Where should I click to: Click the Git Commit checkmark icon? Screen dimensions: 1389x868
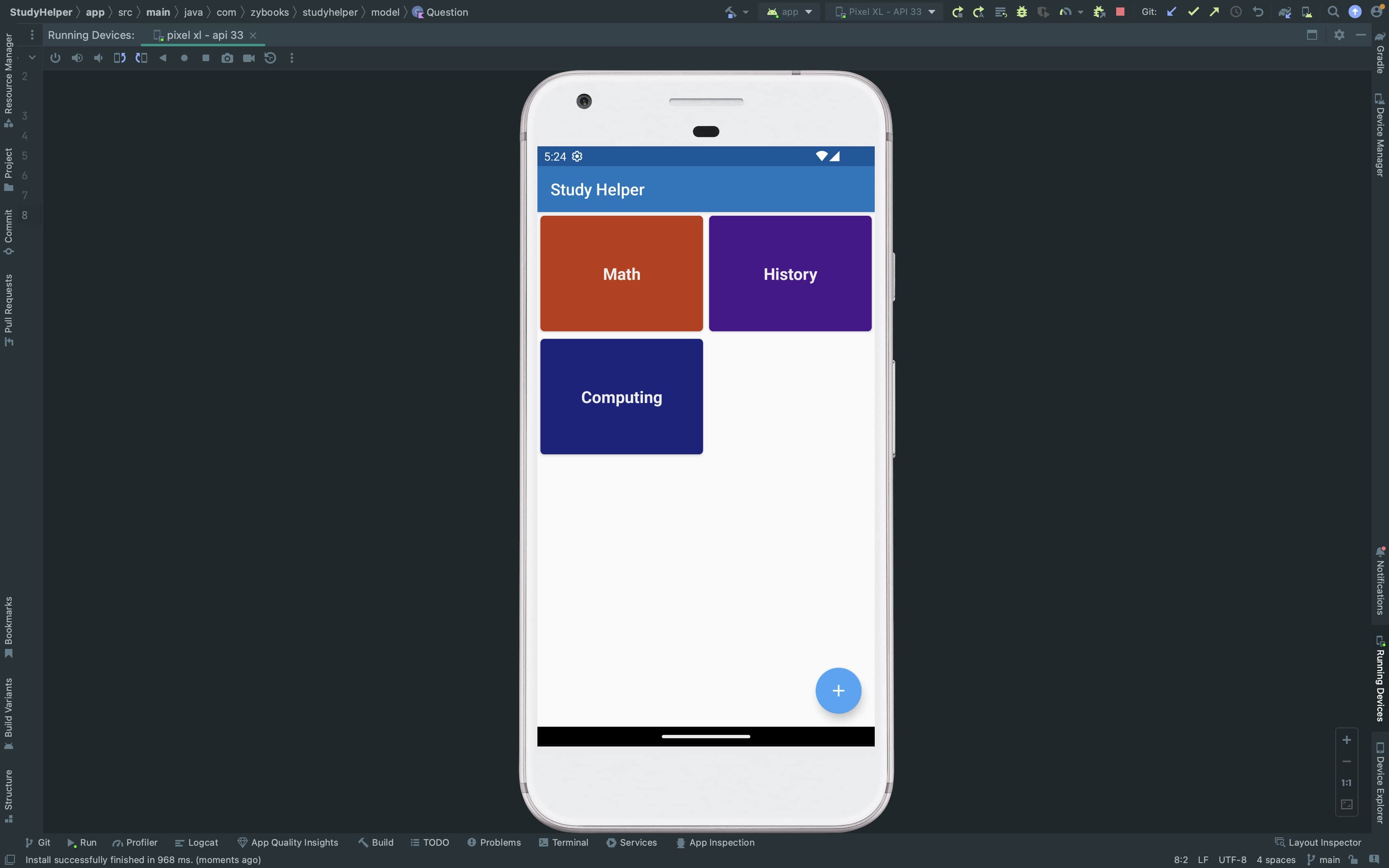click(1193, 12)
